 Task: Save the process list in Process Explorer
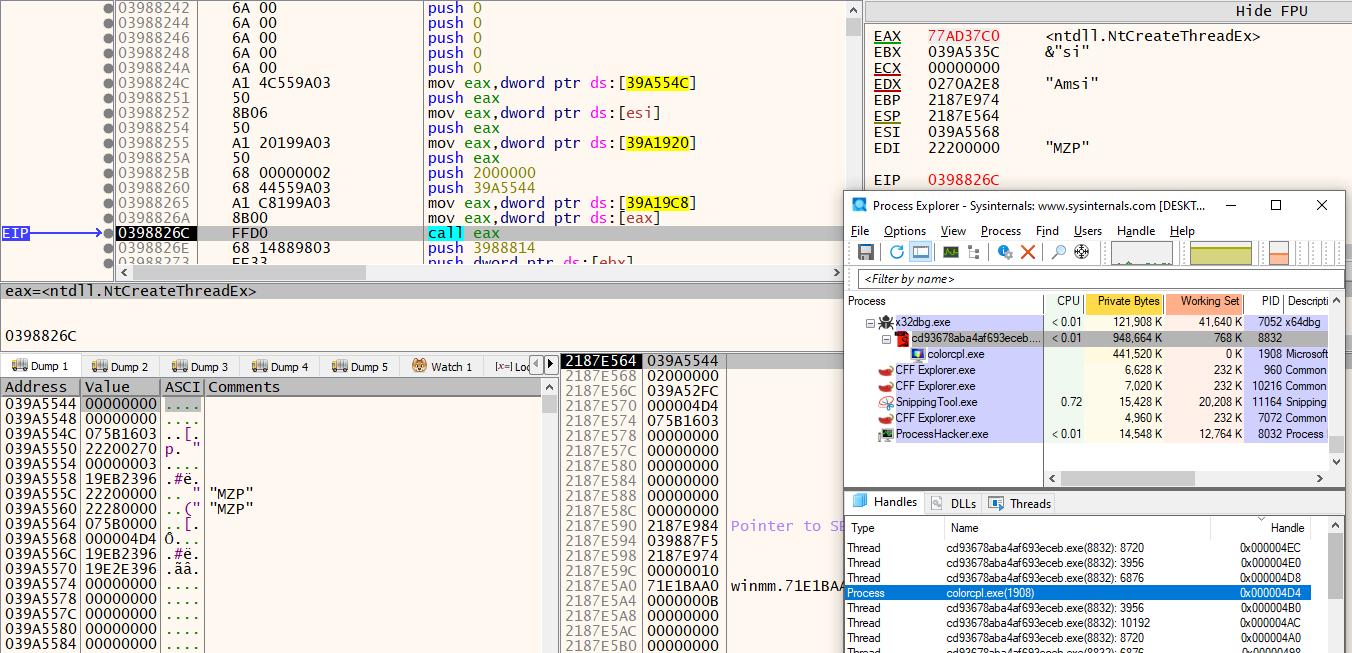click(866, 251)
